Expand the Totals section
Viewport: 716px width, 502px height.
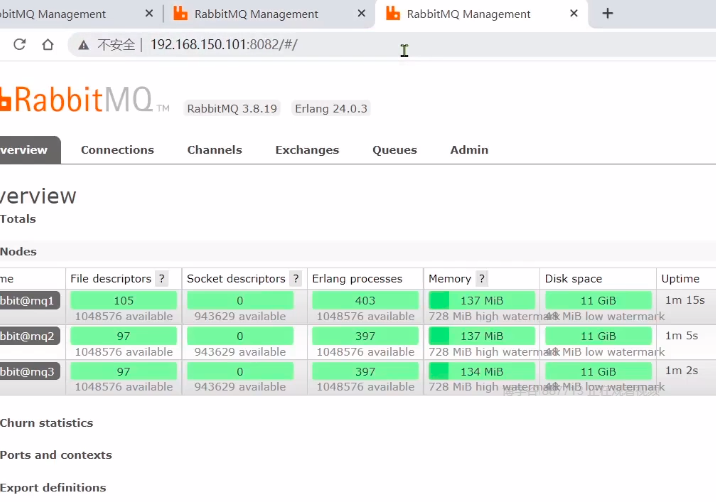pyautogui.click(x=18, y=219)
